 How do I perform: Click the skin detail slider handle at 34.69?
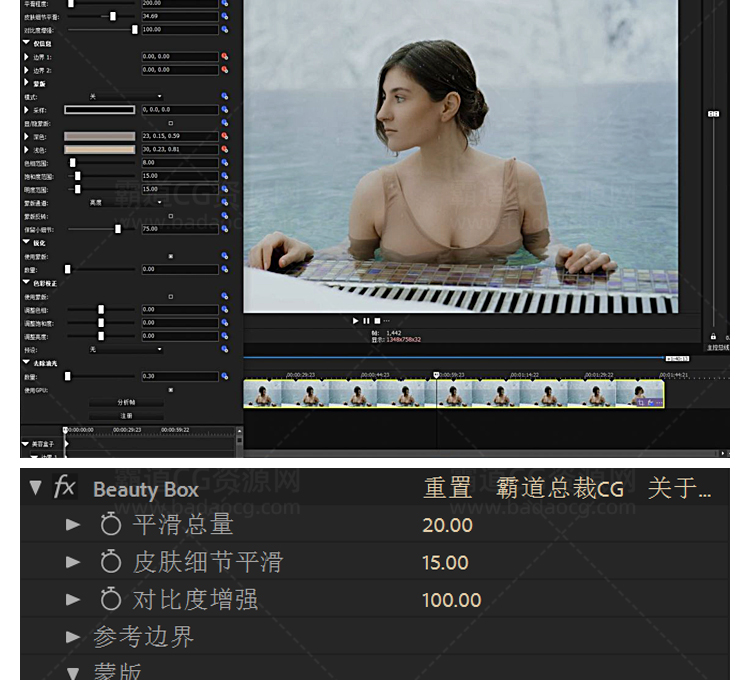[x=113, y=16]
